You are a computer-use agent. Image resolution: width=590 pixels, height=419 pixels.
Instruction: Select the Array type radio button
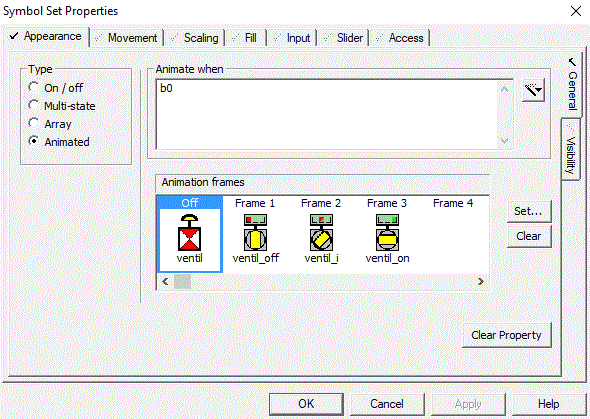click(x=33, y=123)
